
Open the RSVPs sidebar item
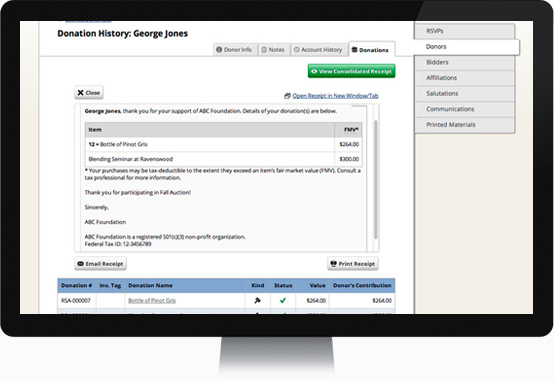coord(465,31)
